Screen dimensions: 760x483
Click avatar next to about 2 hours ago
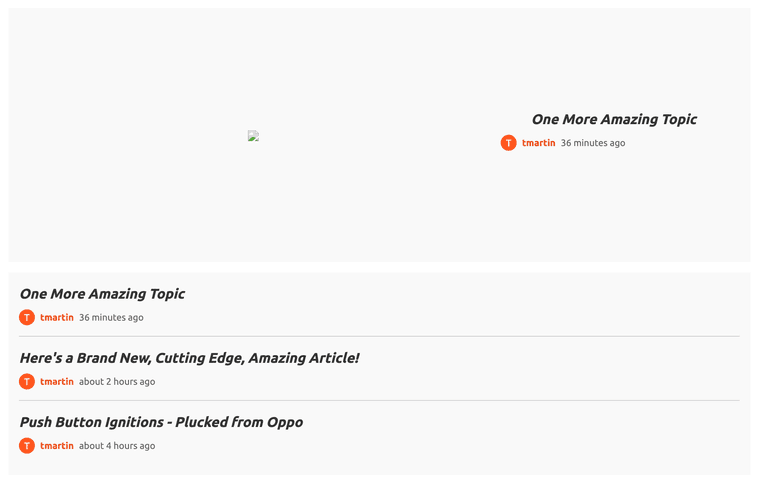pos(27,382)
